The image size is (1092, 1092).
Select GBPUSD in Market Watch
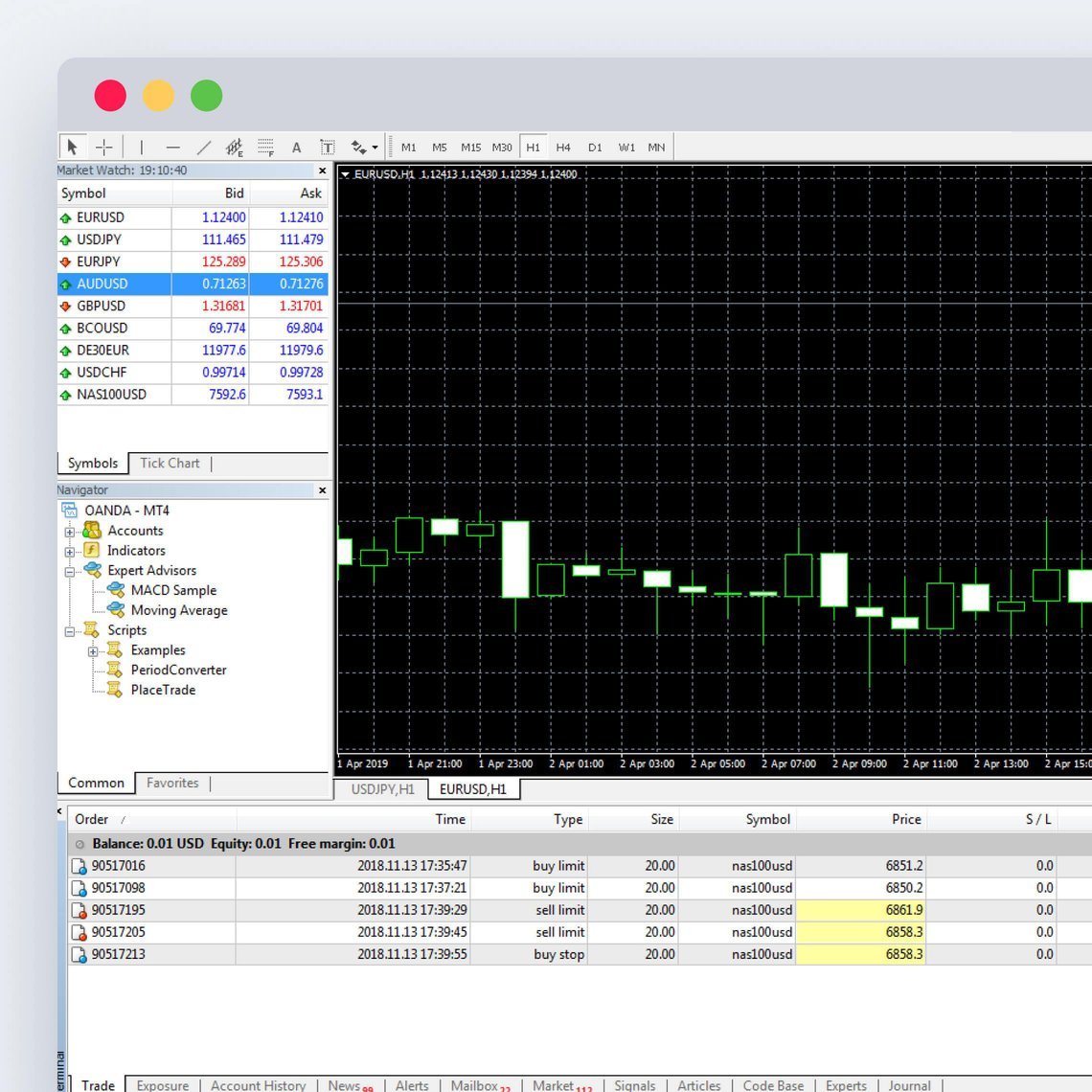coord(102,306)
